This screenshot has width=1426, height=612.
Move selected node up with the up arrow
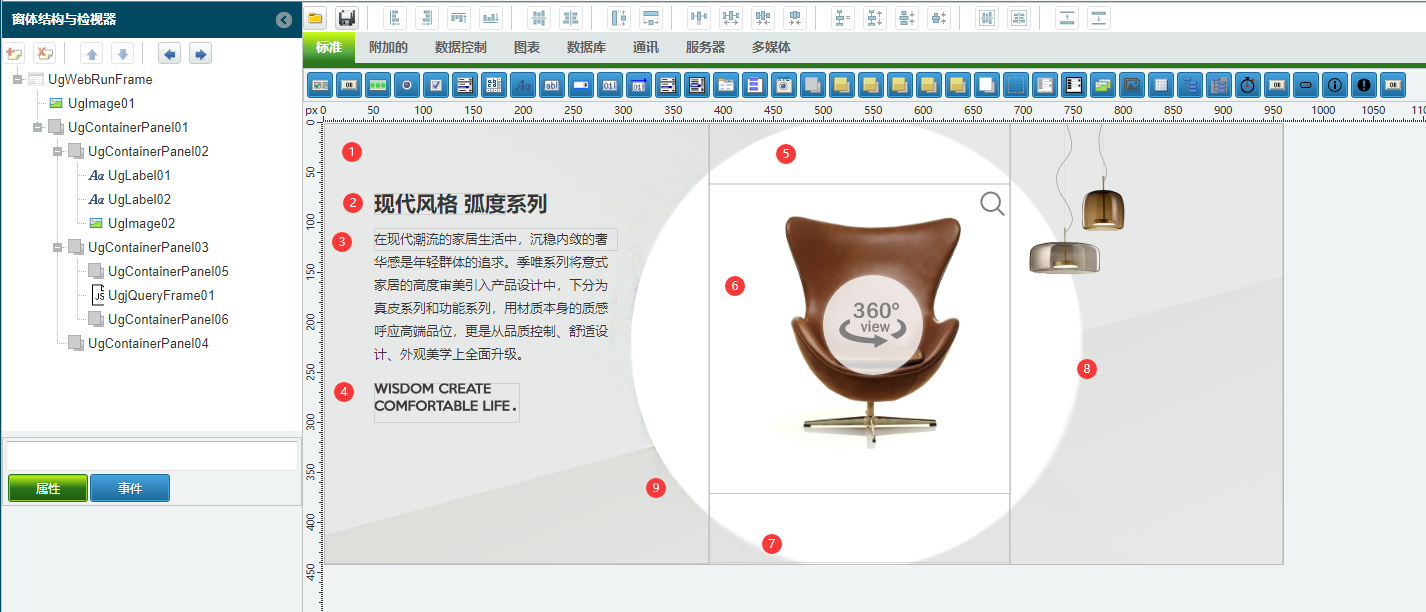click(92, 54)
